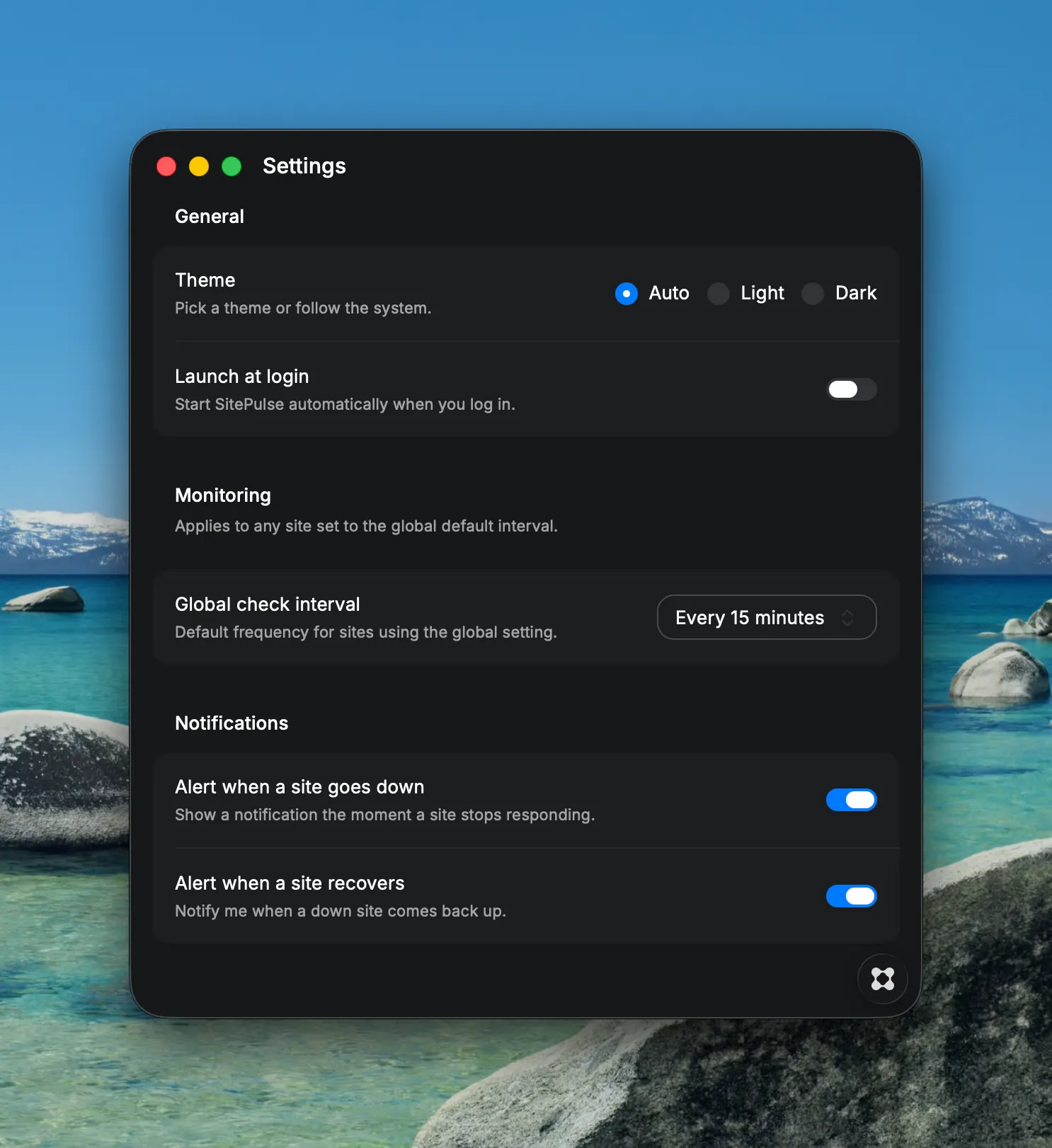Close the Settings window with red button
Image resolution: width=1052 pixels, height=1148 pixels.
click(166, 166)
